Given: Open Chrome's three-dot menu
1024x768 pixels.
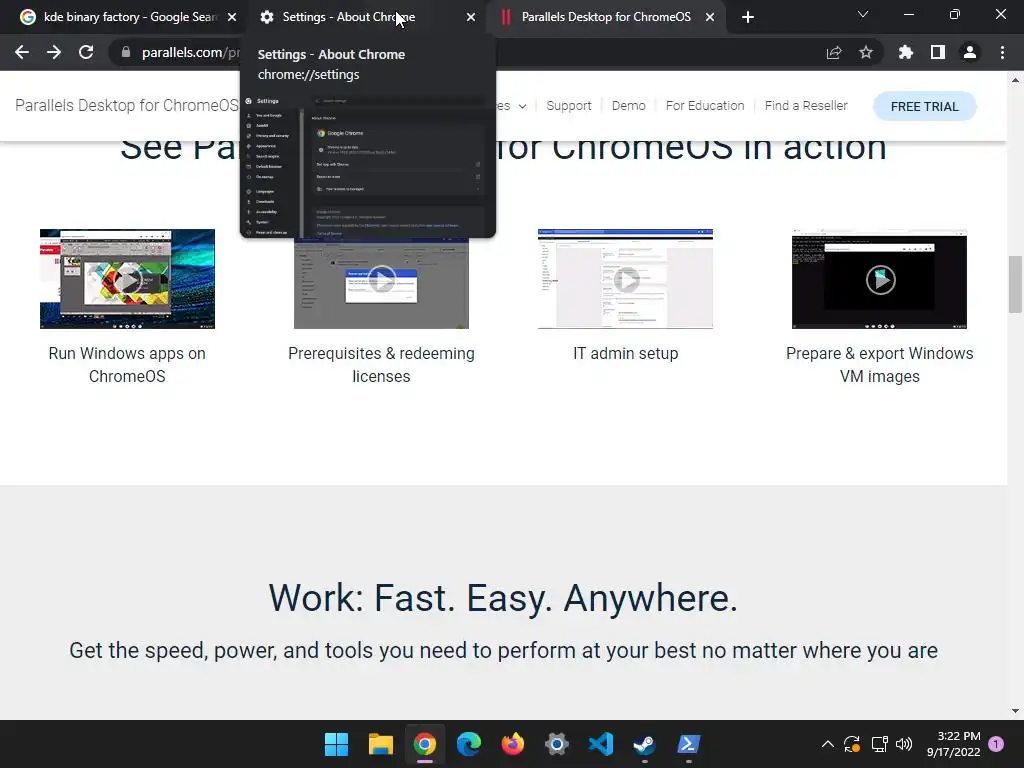Looking at the screenshot, I should pyautogui.click(x=1002, y=52).
